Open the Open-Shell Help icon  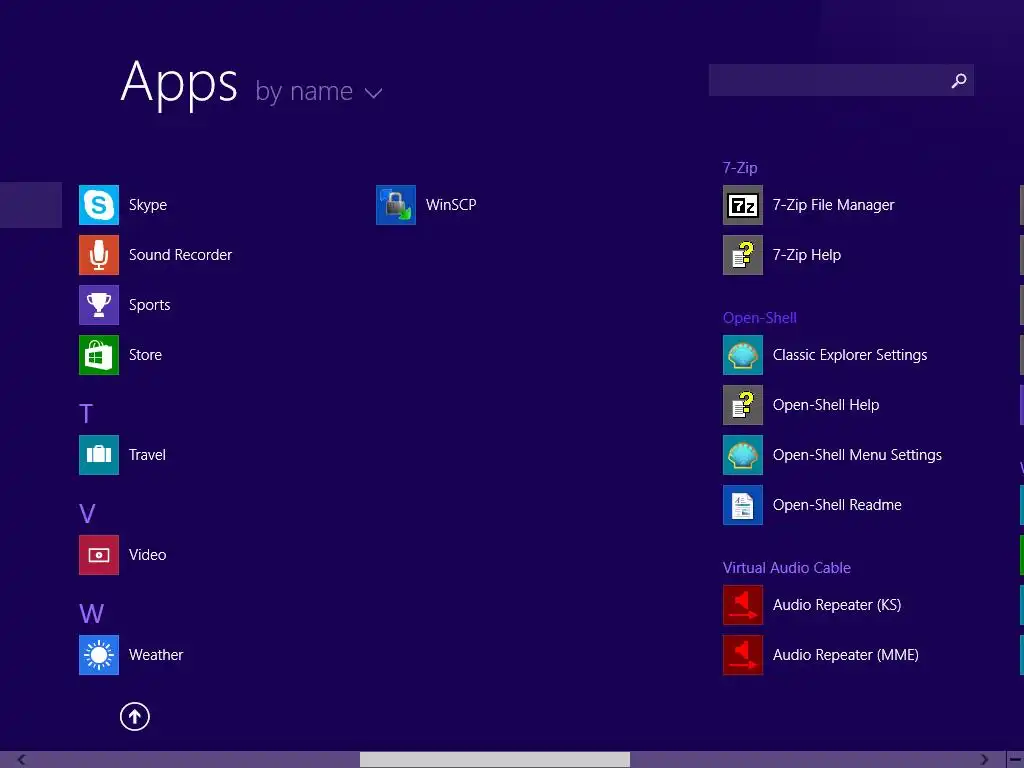(x=743, y=405)
